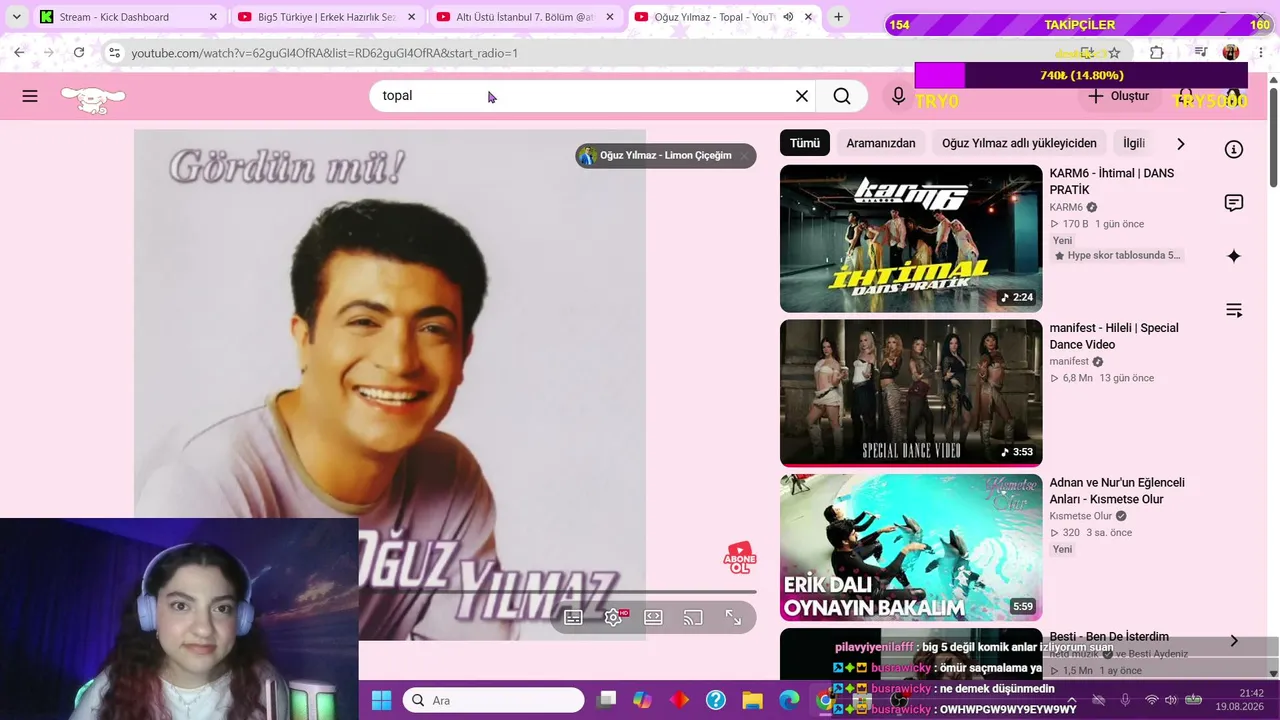Screen dimensions: 1280x720
Task: Select the İlgili filter chip
Action: pos(1134,143)
